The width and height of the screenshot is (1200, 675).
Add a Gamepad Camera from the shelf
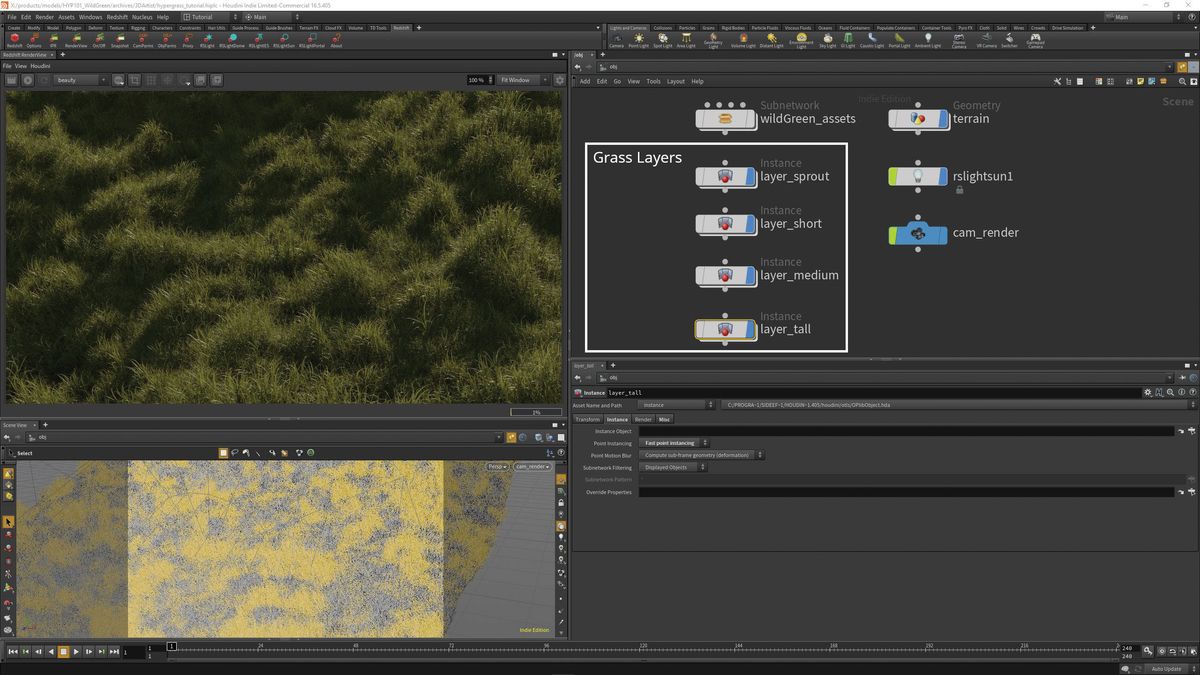pyautogui.click(x=1035, y=40)
